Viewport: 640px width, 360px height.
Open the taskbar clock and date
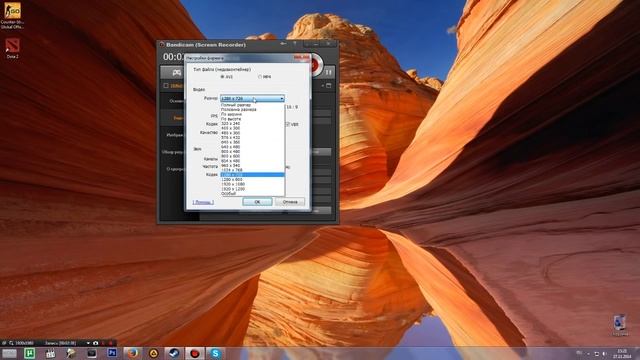pos(622,353)
